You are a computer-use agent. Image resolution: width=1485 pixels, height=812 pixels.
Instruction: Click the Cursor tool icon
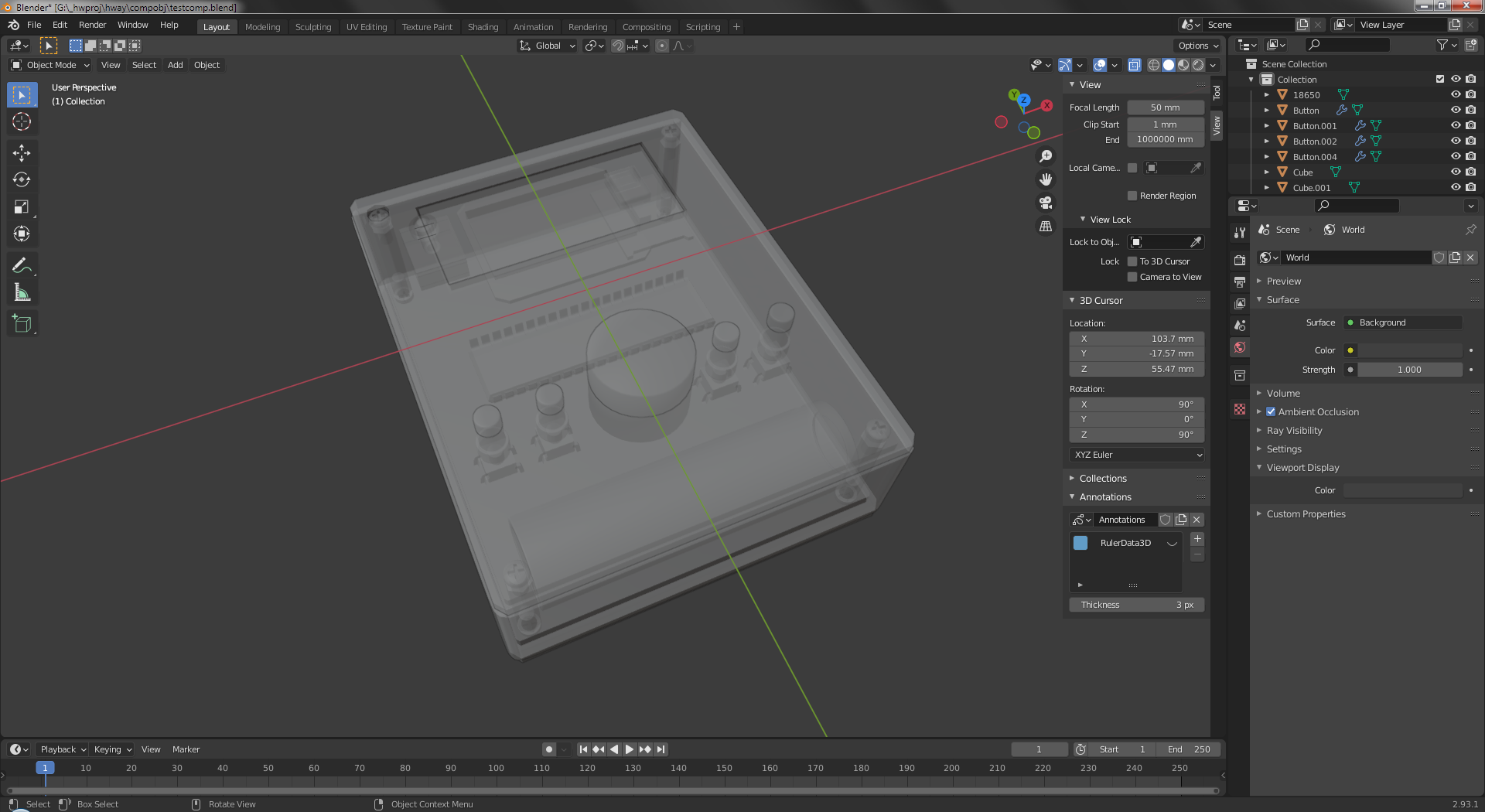point(22,121)
